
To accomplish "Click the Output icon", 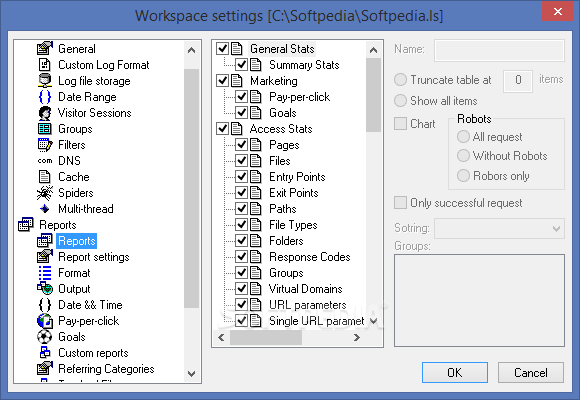I will [45, 289].
